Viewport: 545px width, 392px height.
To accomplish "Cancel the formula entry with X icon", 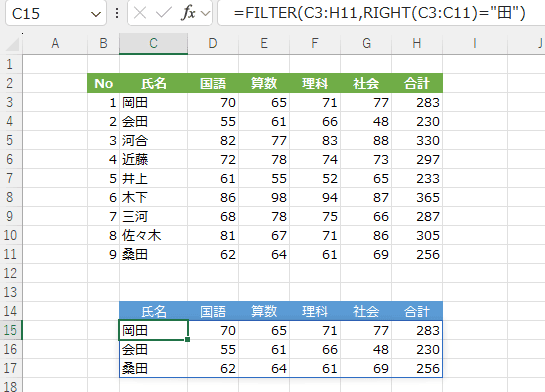I will [140, 13].
